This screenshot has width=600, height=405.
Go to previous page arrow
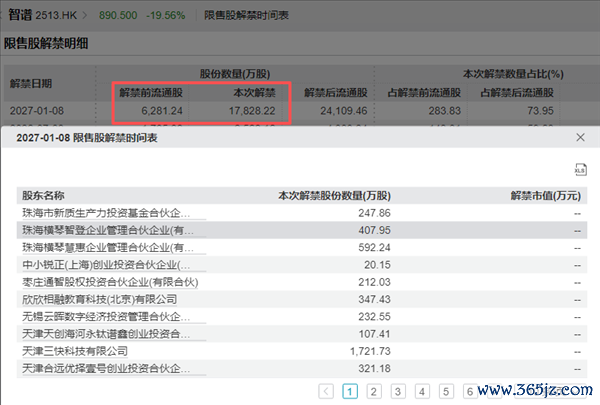(326, 391)
